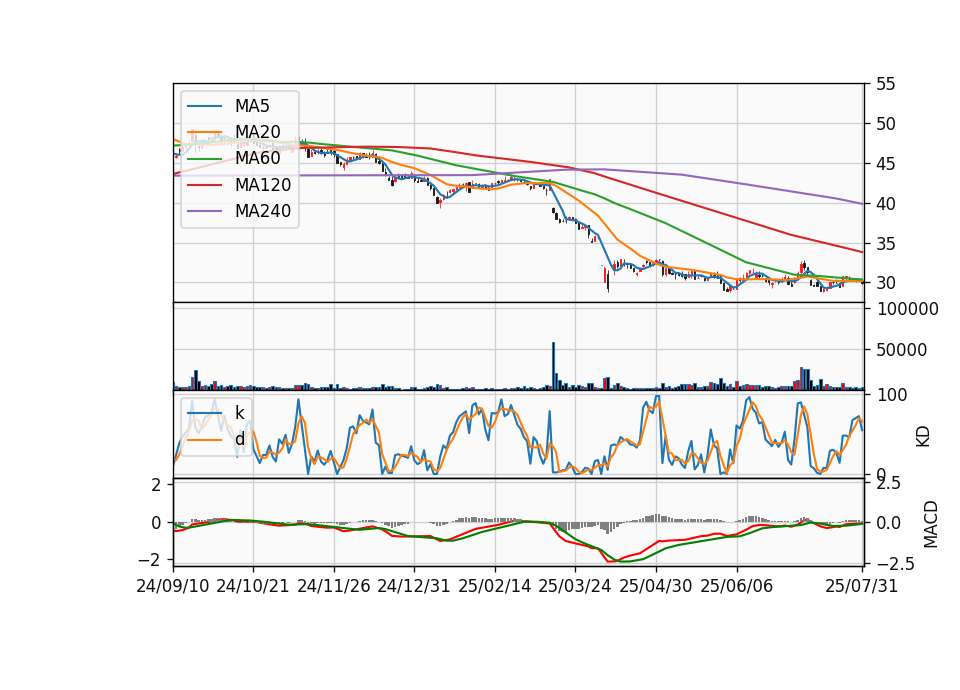Screen dimensions: 960x690
Task: Click the volume axis value 100000
Action: point(908,309)
